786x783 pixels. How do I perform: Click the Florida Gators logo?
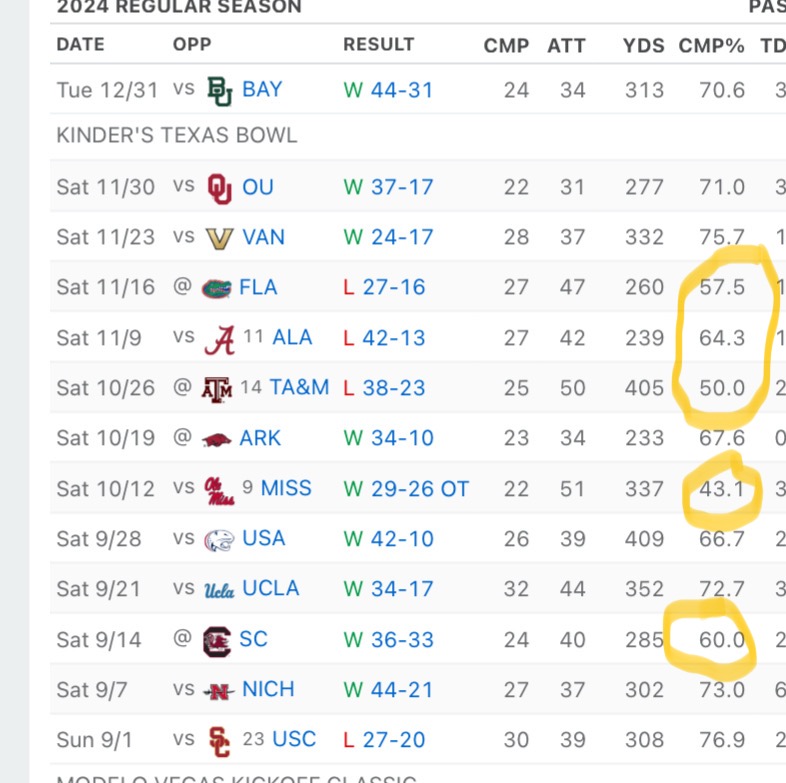tap(217, 288)
